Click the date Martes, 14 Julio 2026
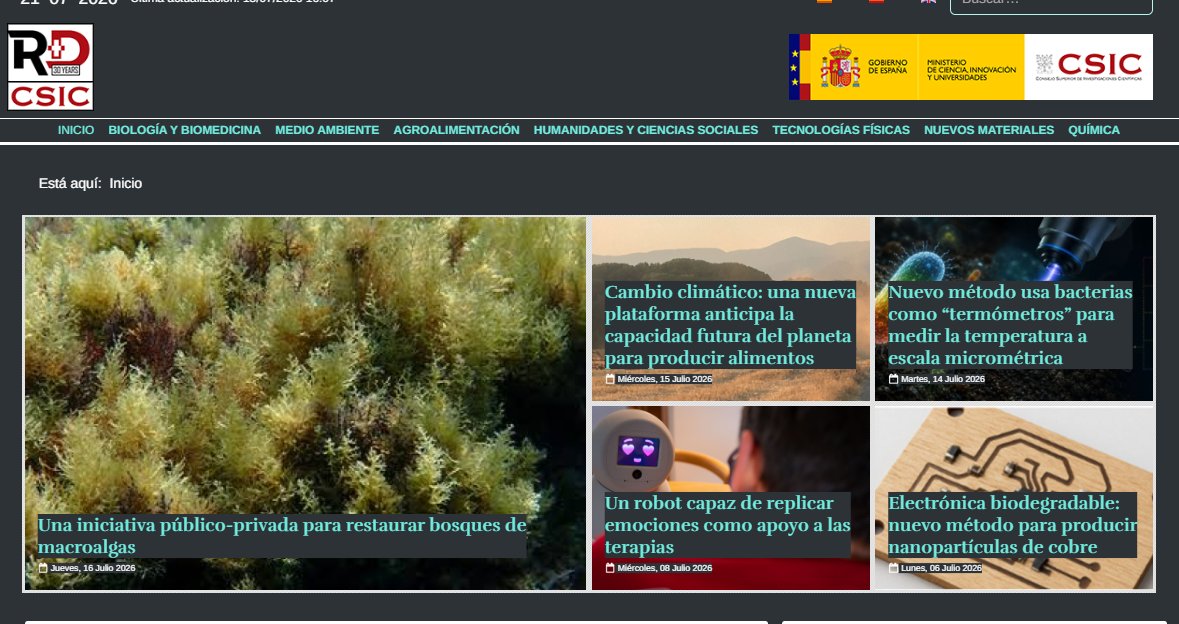Viewport: 1179px width, 624px height. point(943,379)
